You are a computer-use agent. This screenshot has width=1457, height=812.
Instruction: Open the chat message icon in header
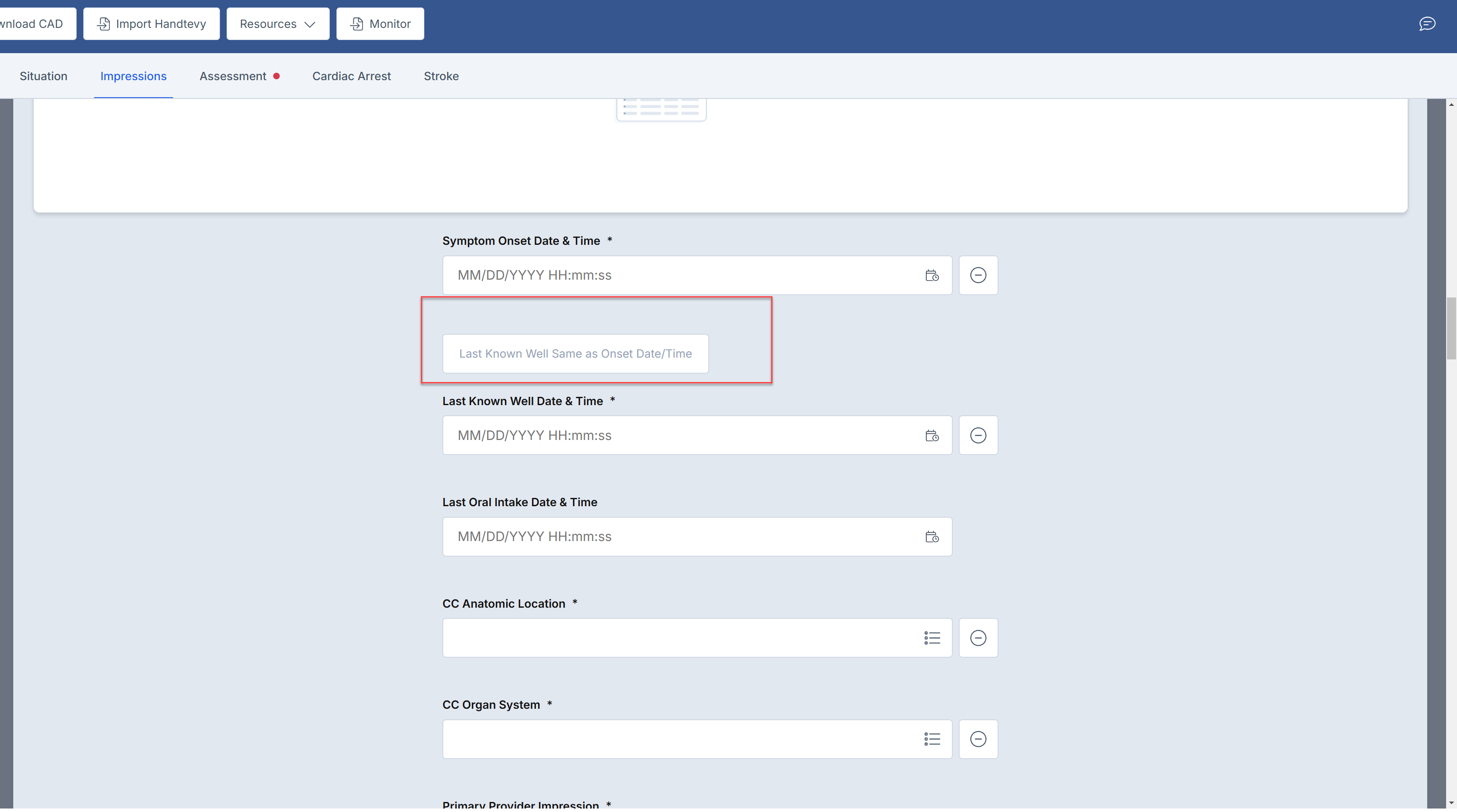1427,24
